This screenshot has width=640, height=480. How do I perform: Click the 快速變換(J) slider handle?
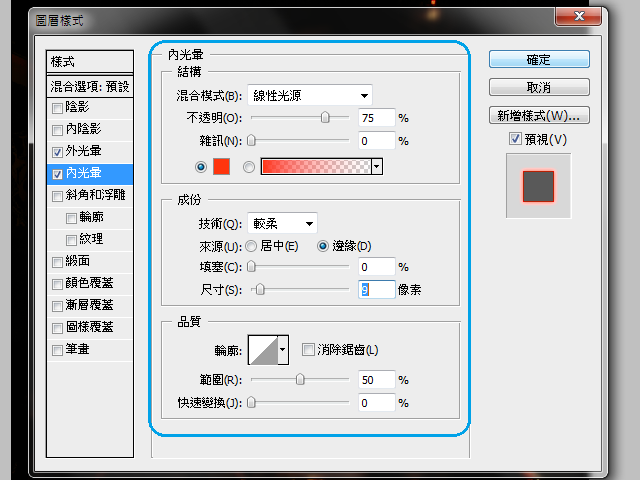point(251,402)
